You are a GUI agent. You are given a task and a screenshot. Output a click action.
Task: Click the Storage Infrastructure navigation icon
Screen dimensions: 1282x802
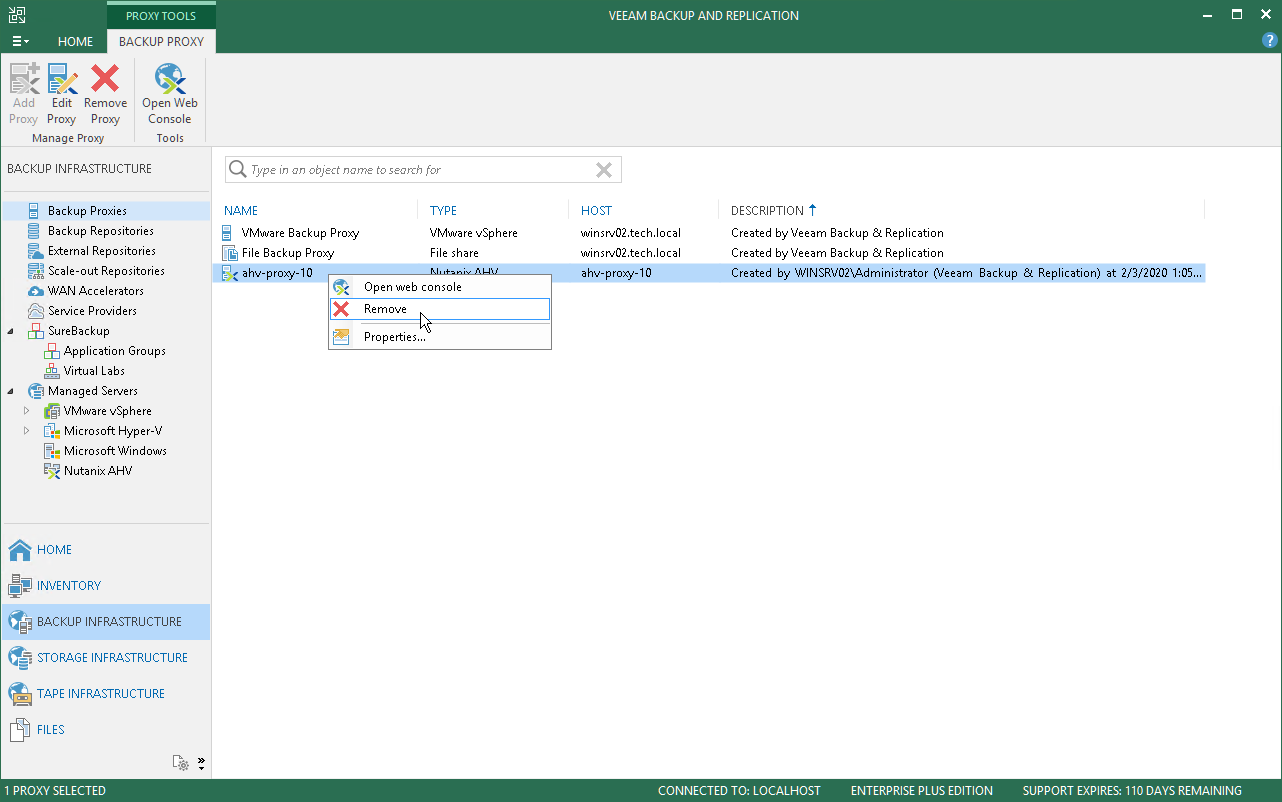tap(20, 658)
